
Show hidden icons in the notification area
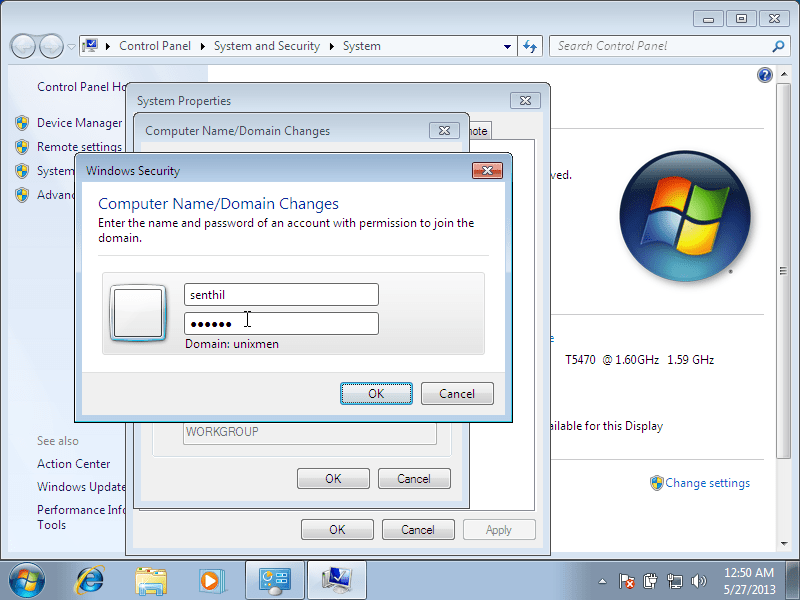pyautogui.click(x=602, y=581)
